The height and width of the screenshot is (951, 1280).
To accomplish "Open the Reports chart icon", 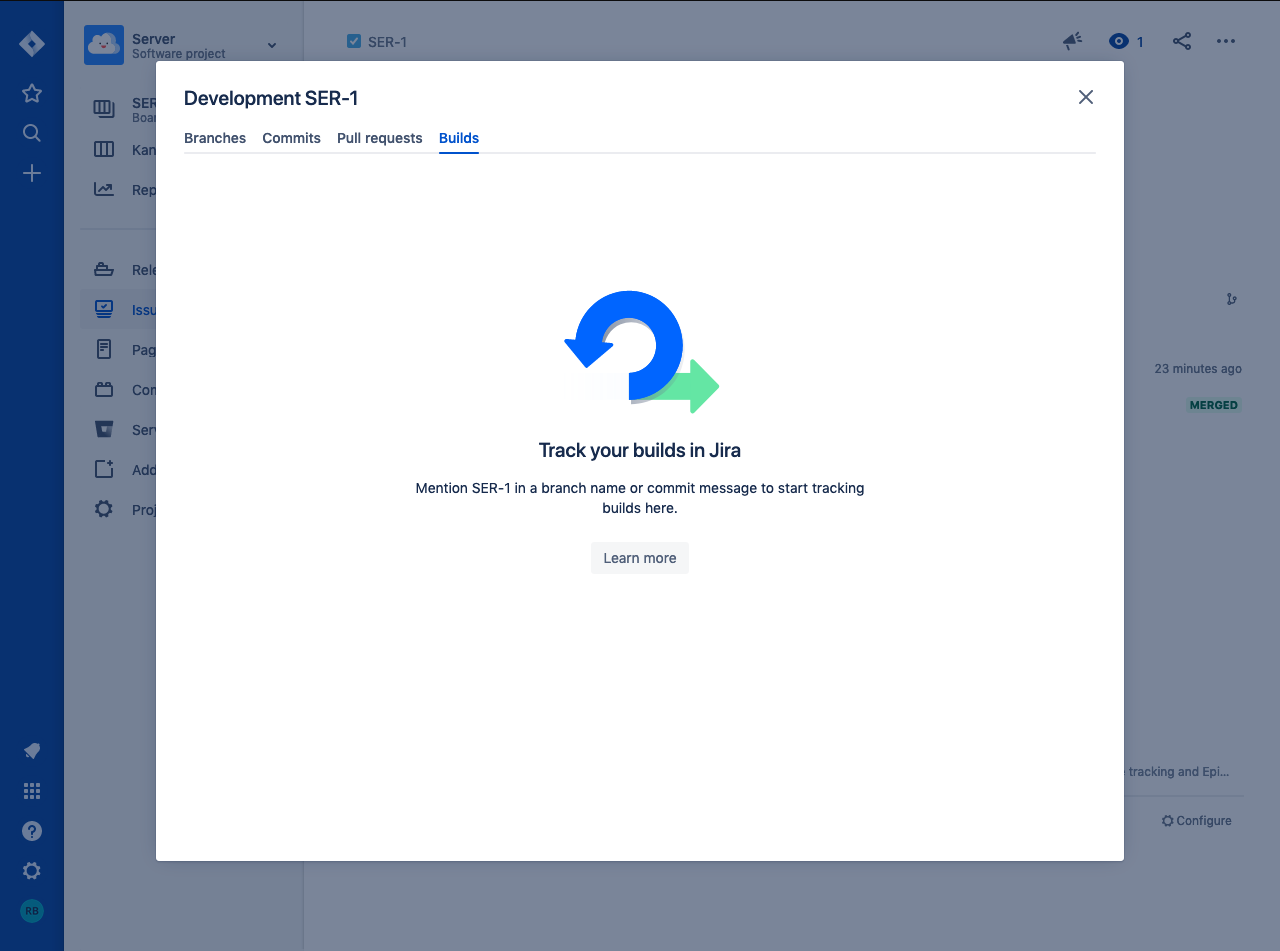I will coord(104,189).
